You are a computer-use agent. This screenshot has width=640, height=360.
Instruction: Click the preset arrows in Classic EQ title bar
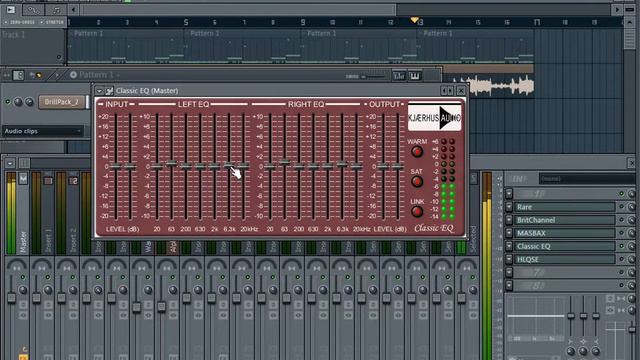(x=447, y=91)
